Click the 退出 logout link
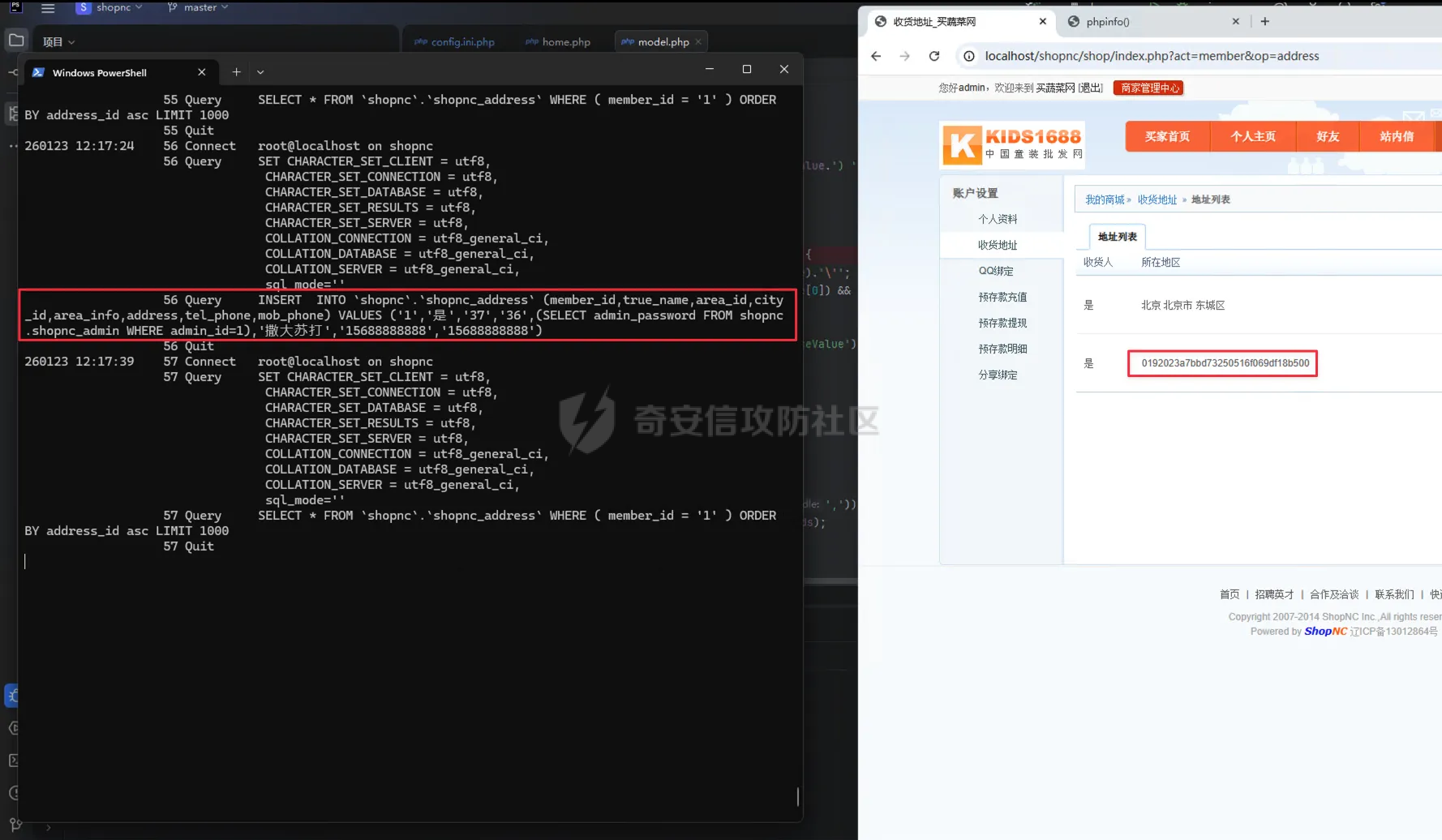 [1090, 88]
